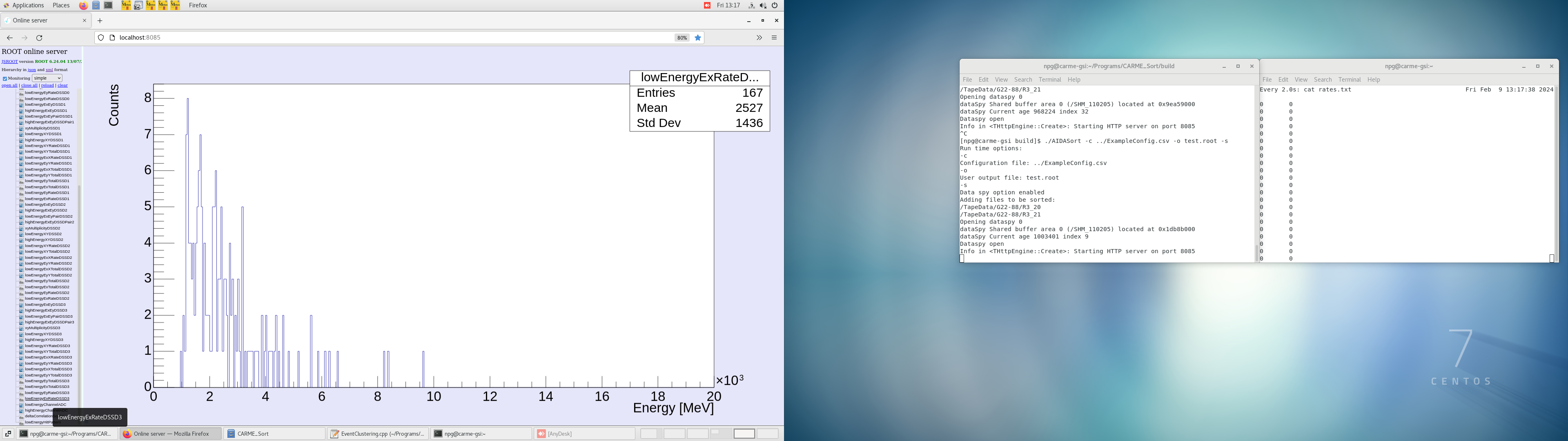
Task: Click histogram icon beside xyMultiplicityDSSD2
Action: click(x=21, y=228)
